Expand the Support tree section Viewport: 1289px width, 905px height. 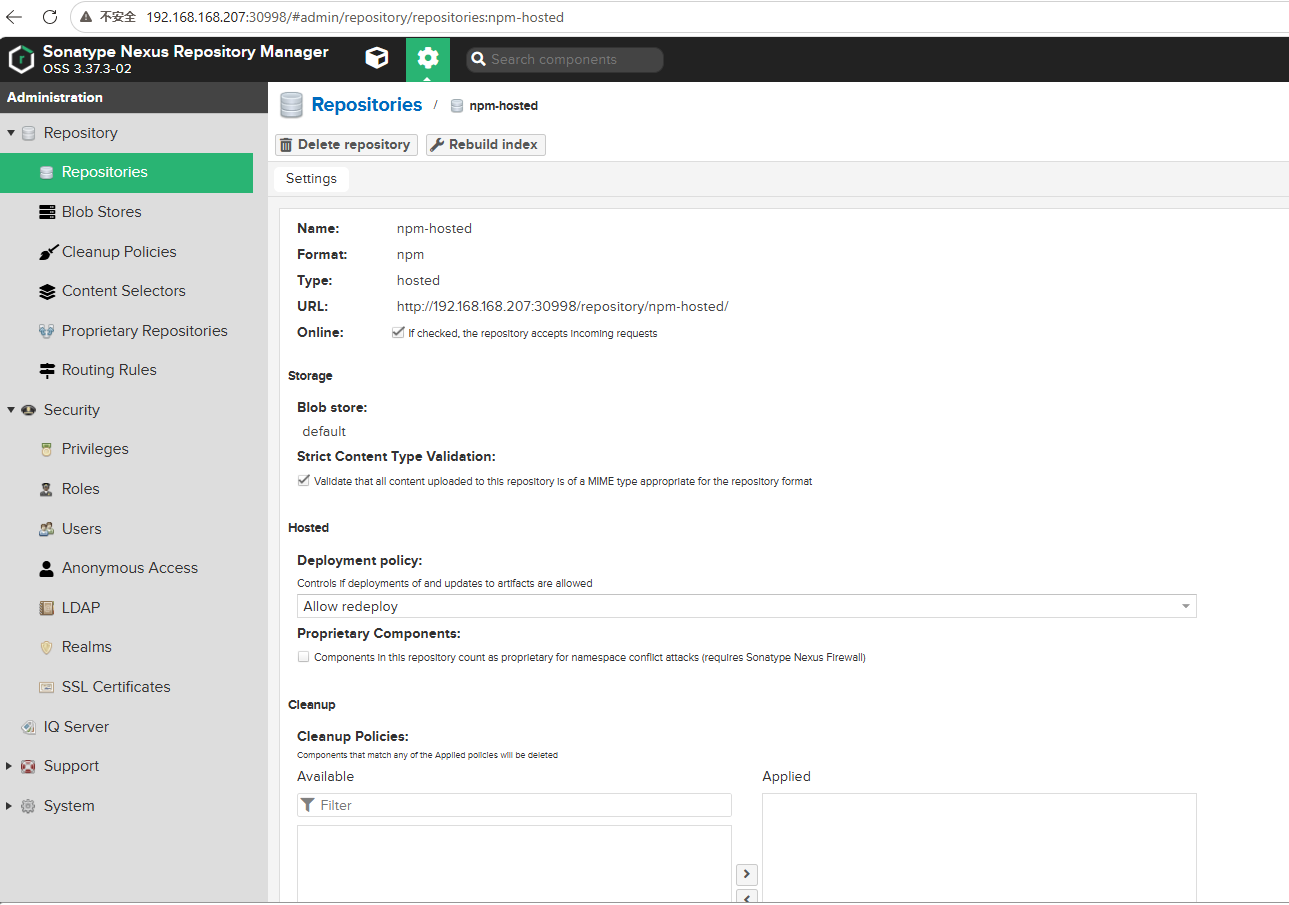coord(9,766)
